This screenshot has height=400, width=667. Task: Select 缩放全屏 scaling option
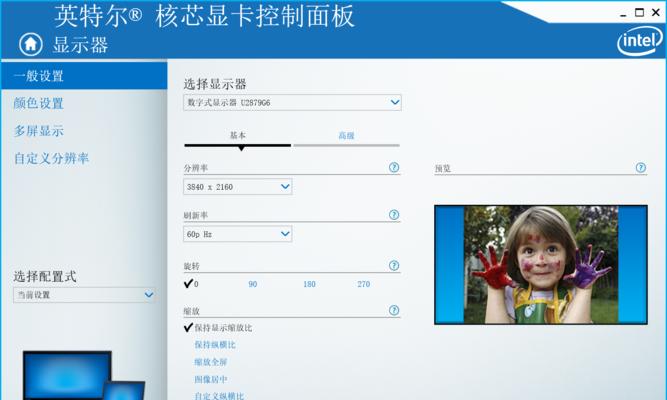pos(211,362)
